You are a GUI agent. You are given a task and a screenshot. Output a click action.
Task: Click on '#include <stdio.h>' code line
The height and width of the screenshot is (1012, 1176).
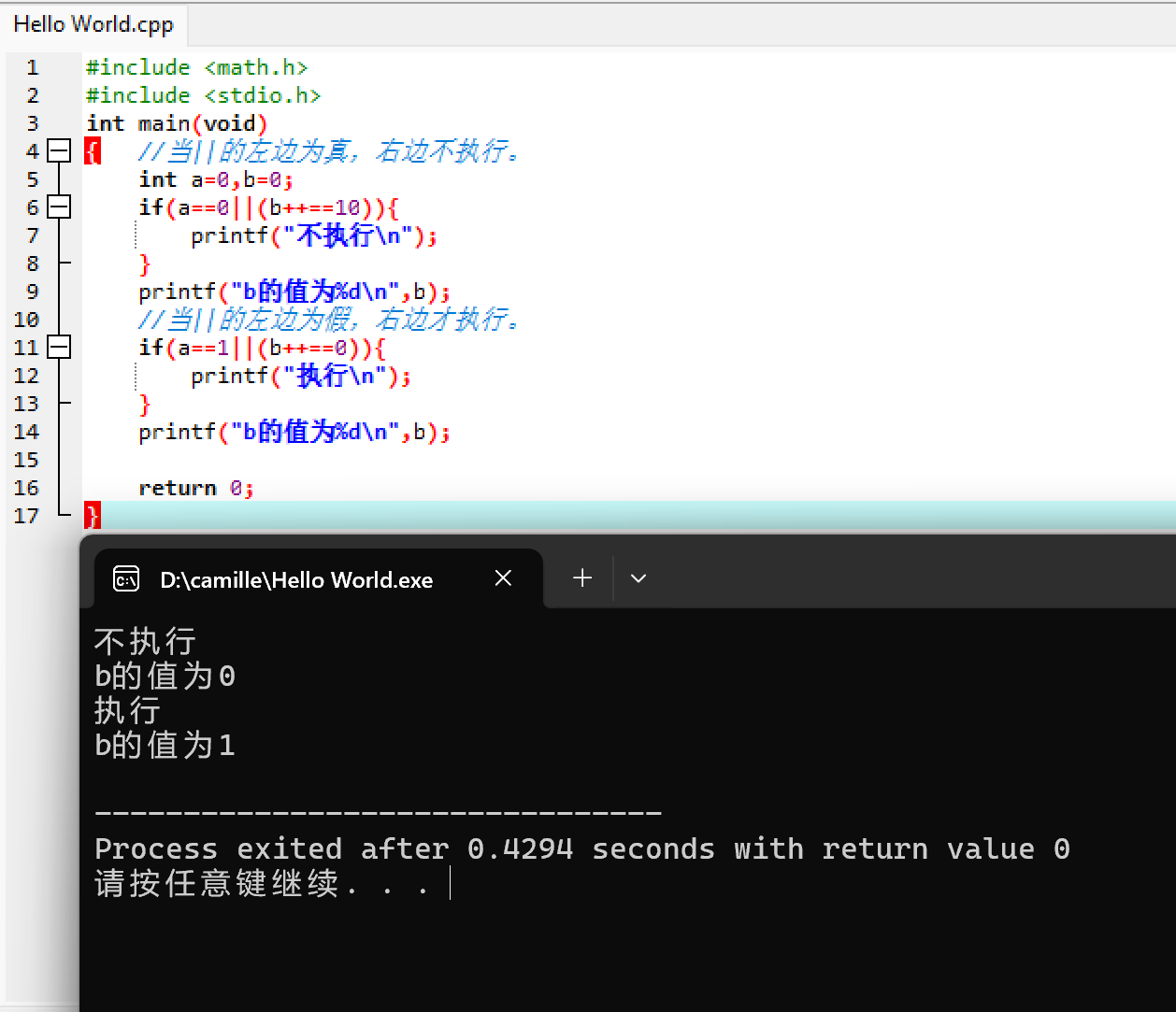coord(203,95)
